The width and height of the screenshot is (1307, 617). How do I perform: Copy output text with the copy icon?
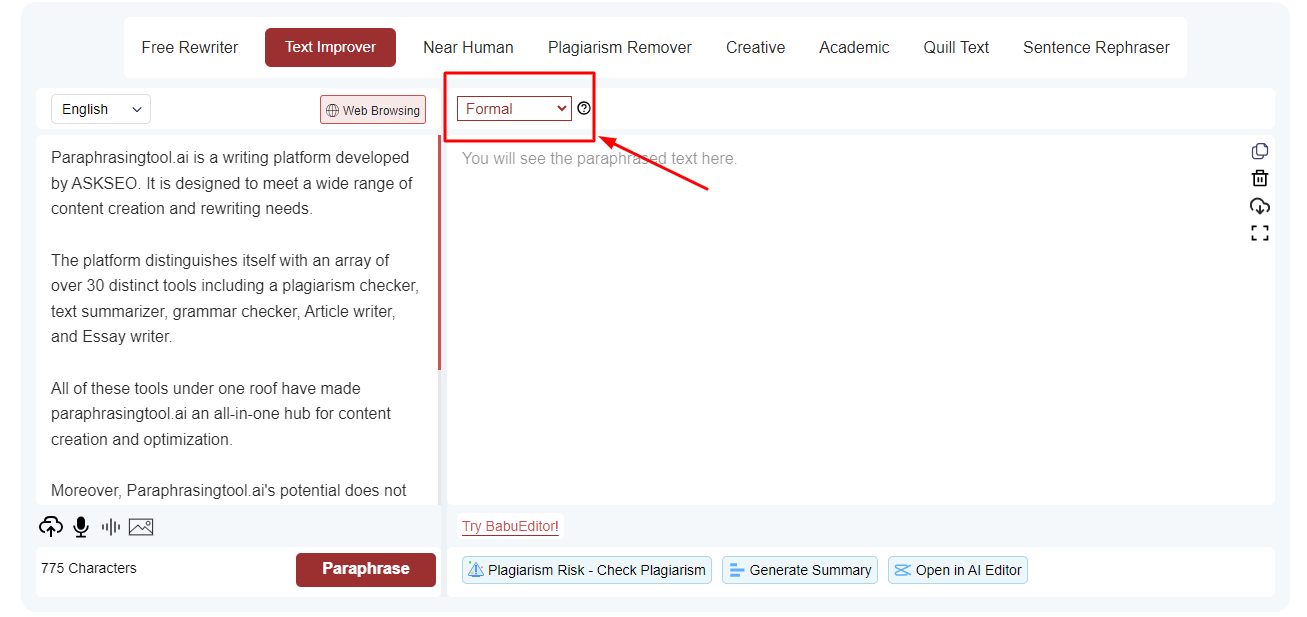coord(1260,151)
